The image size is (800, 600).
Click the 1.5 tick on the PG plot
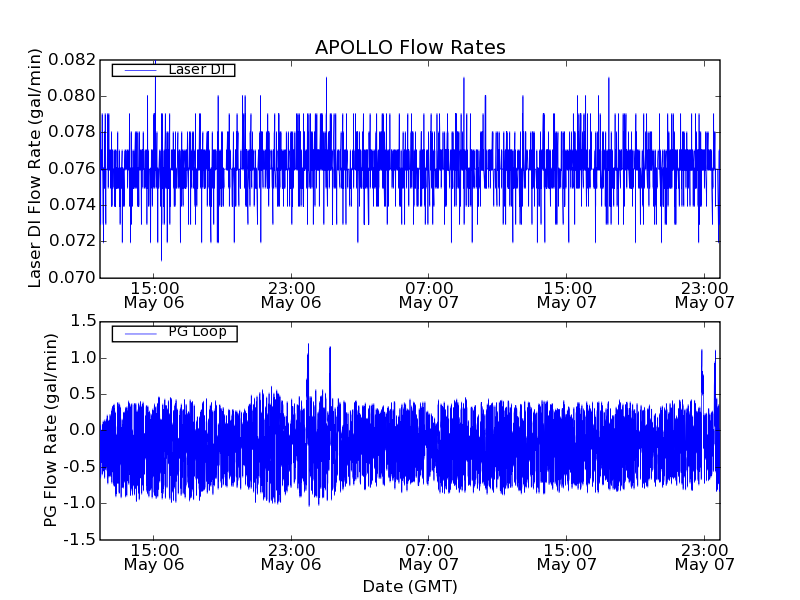pyautogui.click(x=83, y=321)
